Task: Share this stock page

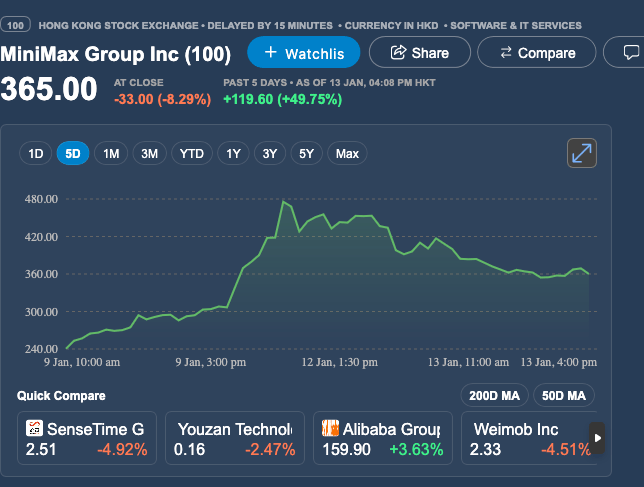Action: tap(419, 52)
